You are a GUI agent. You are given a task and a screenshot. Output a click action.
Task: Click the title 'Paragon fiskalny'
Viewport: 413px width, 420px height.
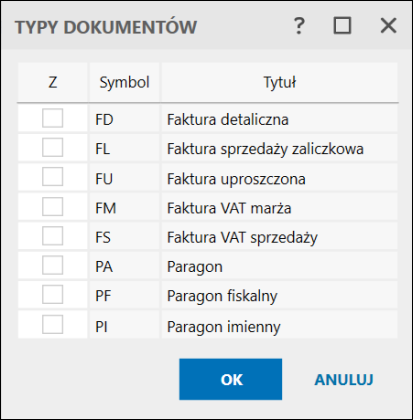point(222,296)
